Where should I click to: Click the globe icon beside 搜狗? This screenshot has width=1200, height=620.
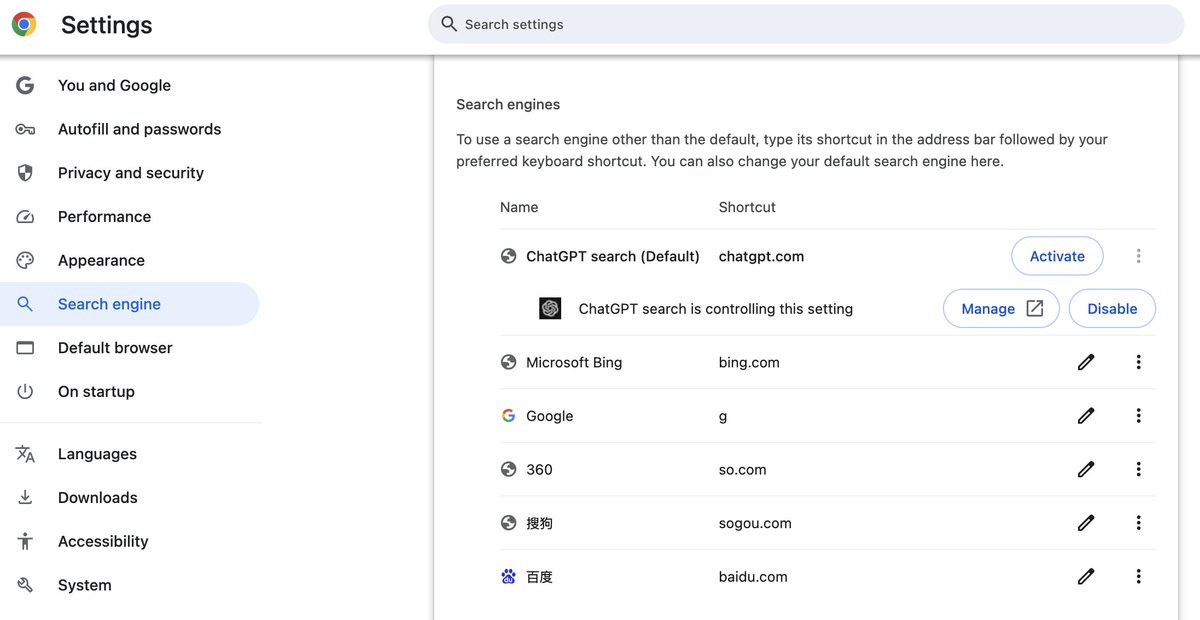pos(509,523)
